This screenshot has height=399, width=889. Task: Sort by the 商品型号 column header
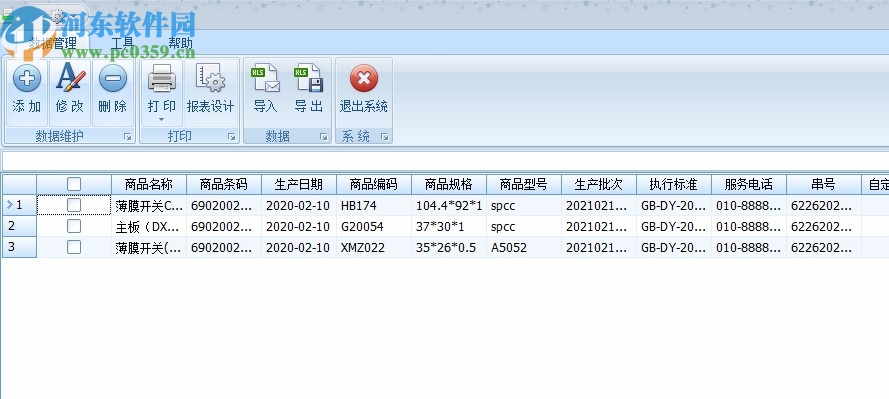(524, 184)
